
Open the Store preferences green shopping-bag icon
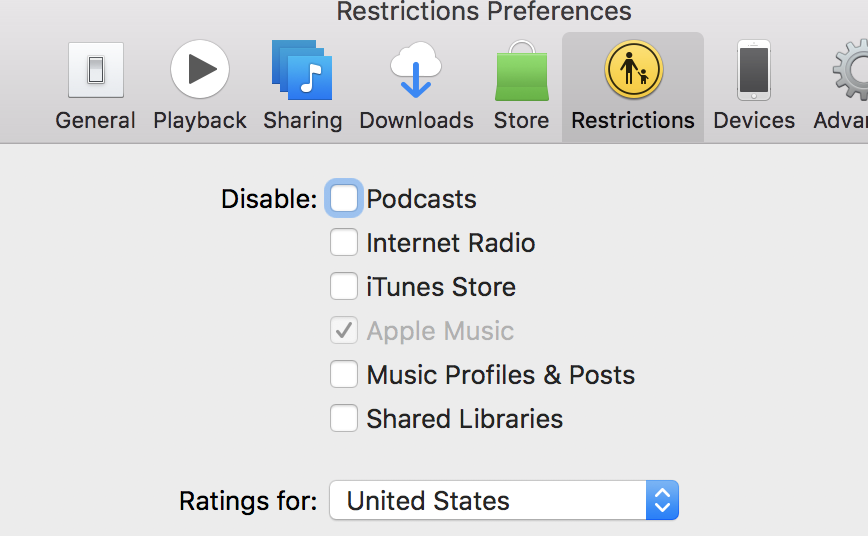[521, 72]
